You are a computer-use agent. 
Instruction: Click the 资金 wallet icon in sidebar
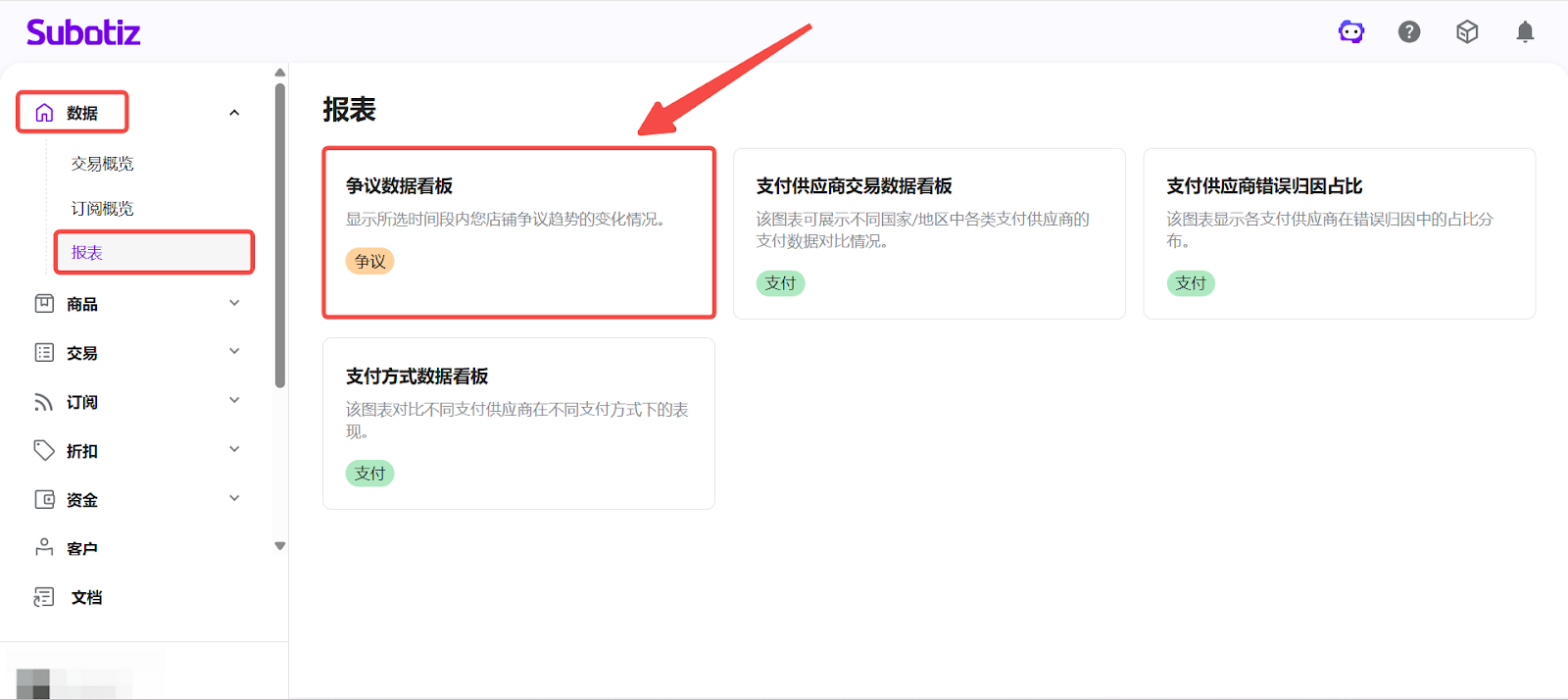tap(44, 500)
